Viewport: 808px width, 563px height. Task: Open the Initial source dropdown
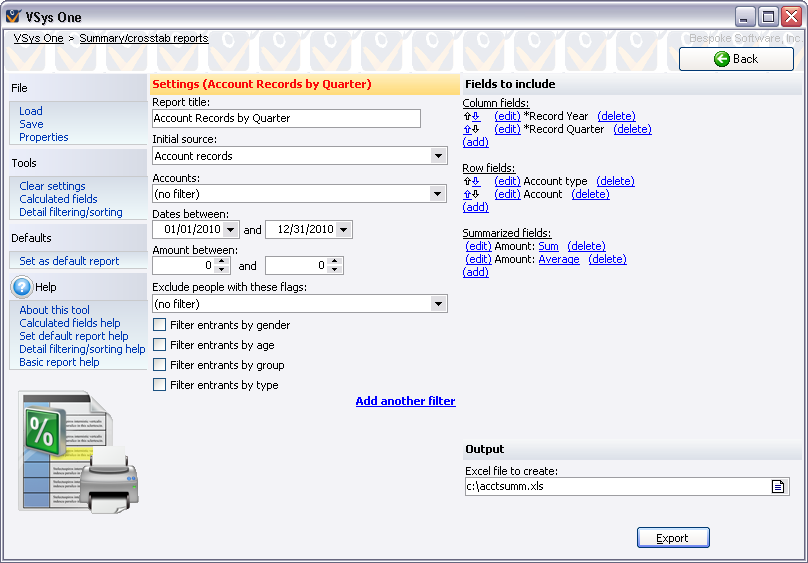[x=438, y=156]
